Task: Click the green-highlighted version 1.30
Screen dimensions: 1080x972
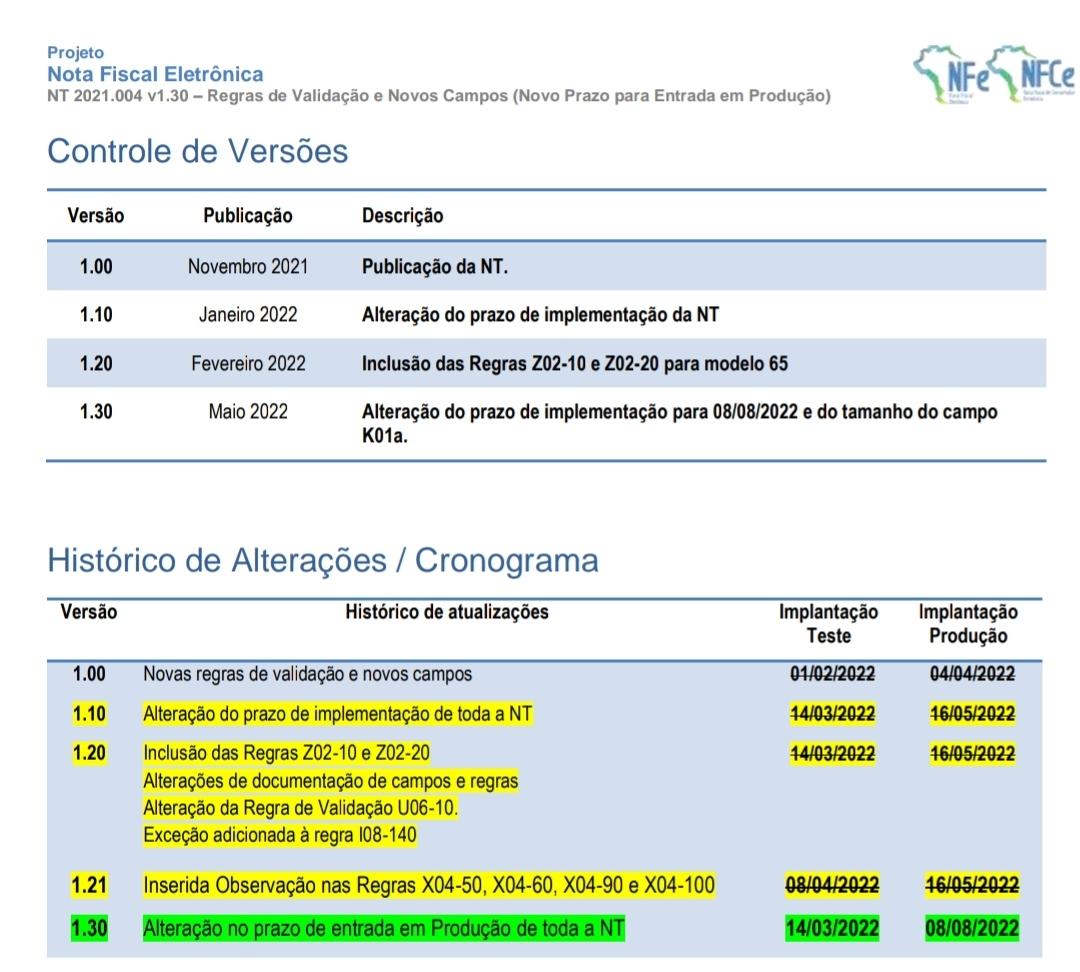Action: tap(90, 928)
